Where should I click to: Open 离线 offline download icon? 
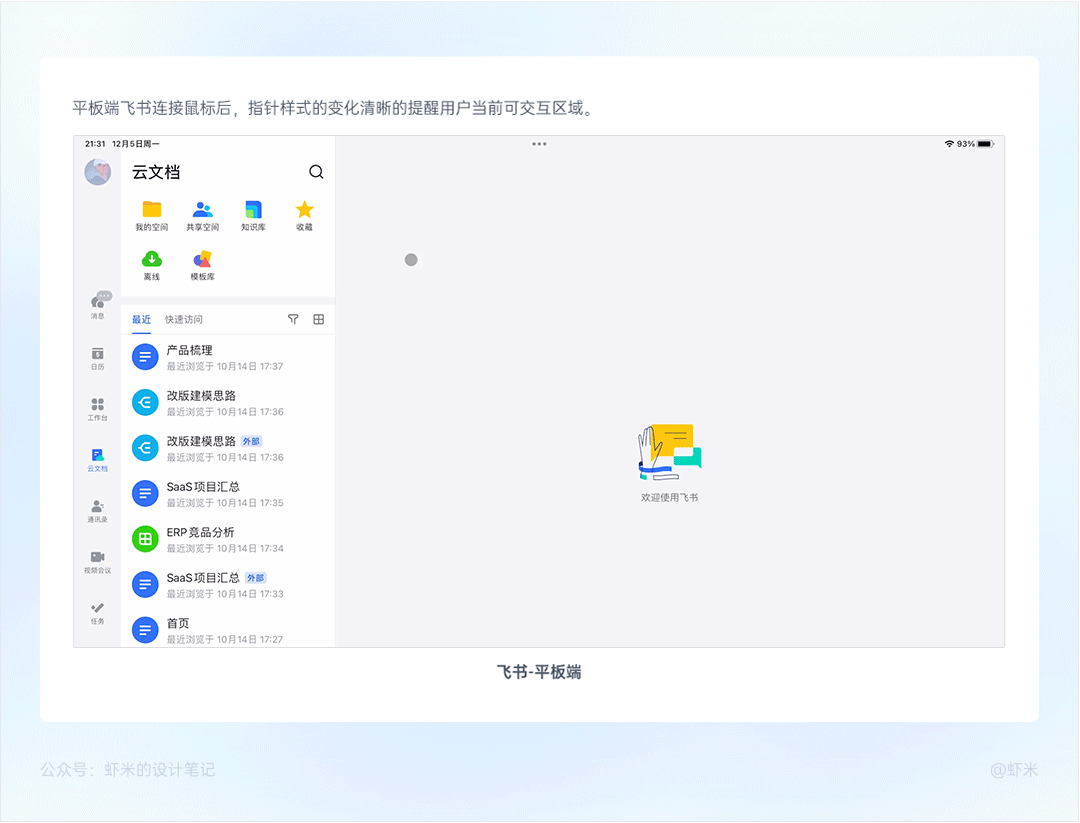(152, 260)
